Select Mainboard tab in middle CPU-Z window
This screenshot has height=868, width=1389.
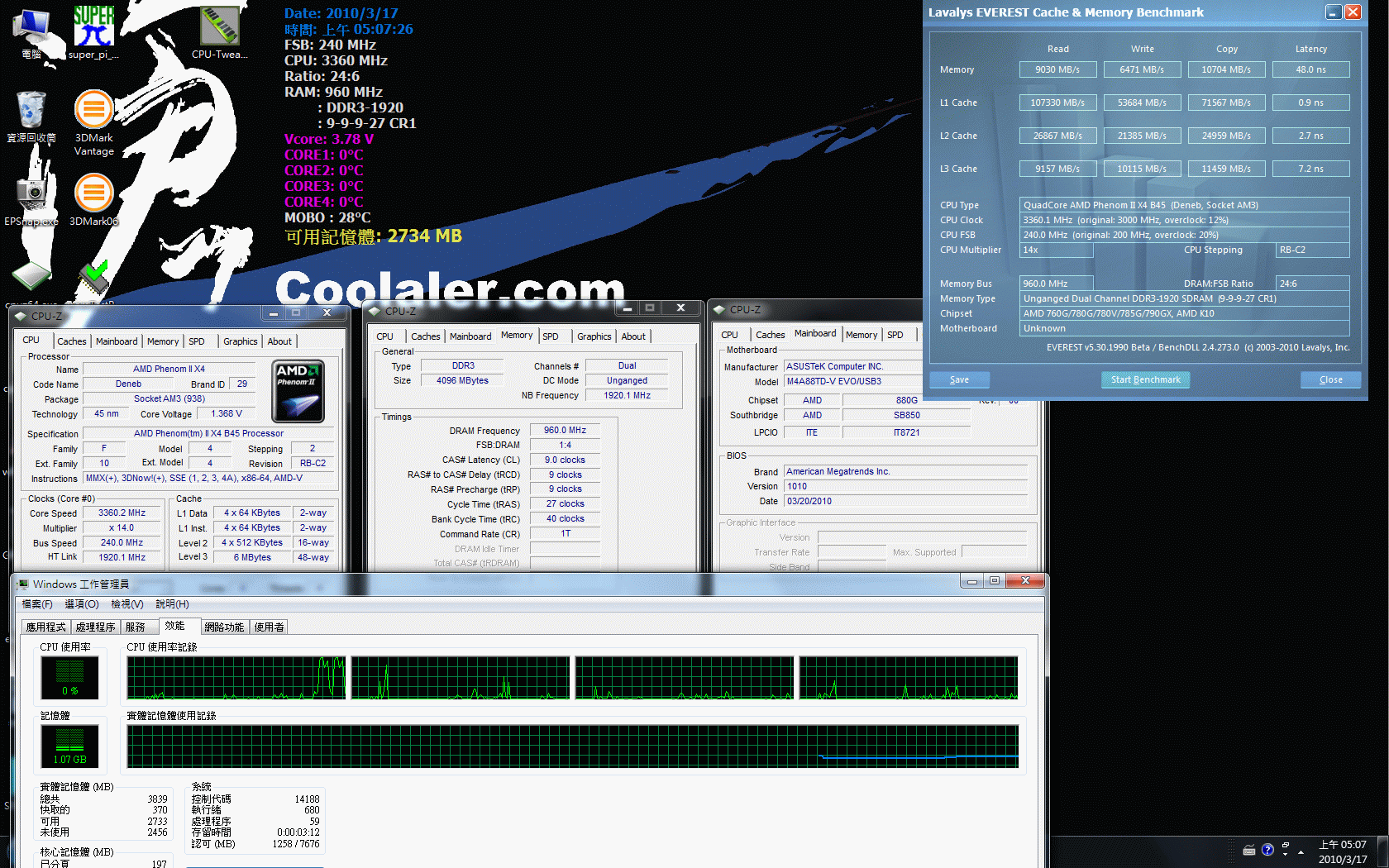470,336
